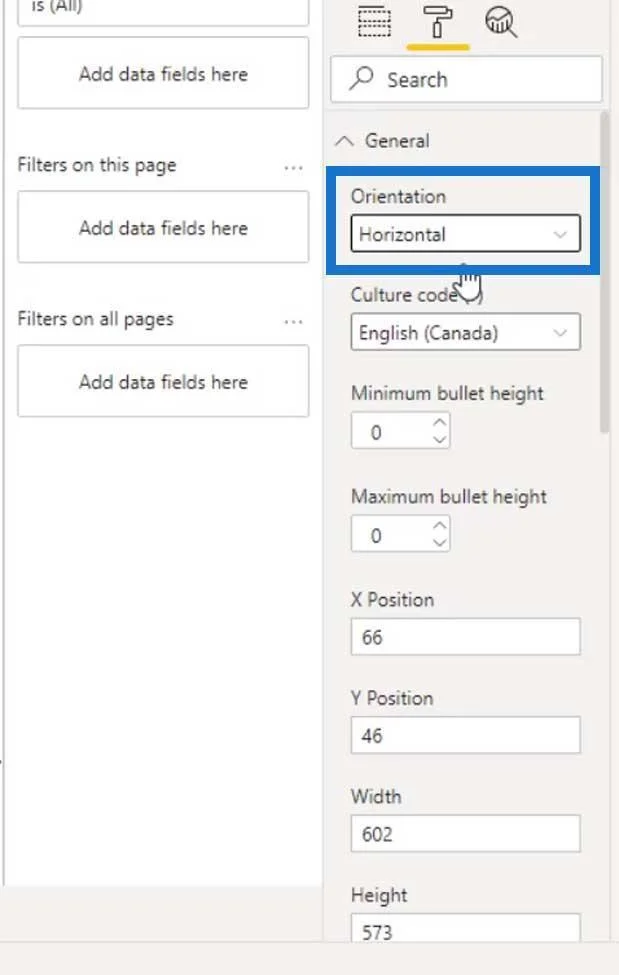Click the Height label

tap(379, 895)
